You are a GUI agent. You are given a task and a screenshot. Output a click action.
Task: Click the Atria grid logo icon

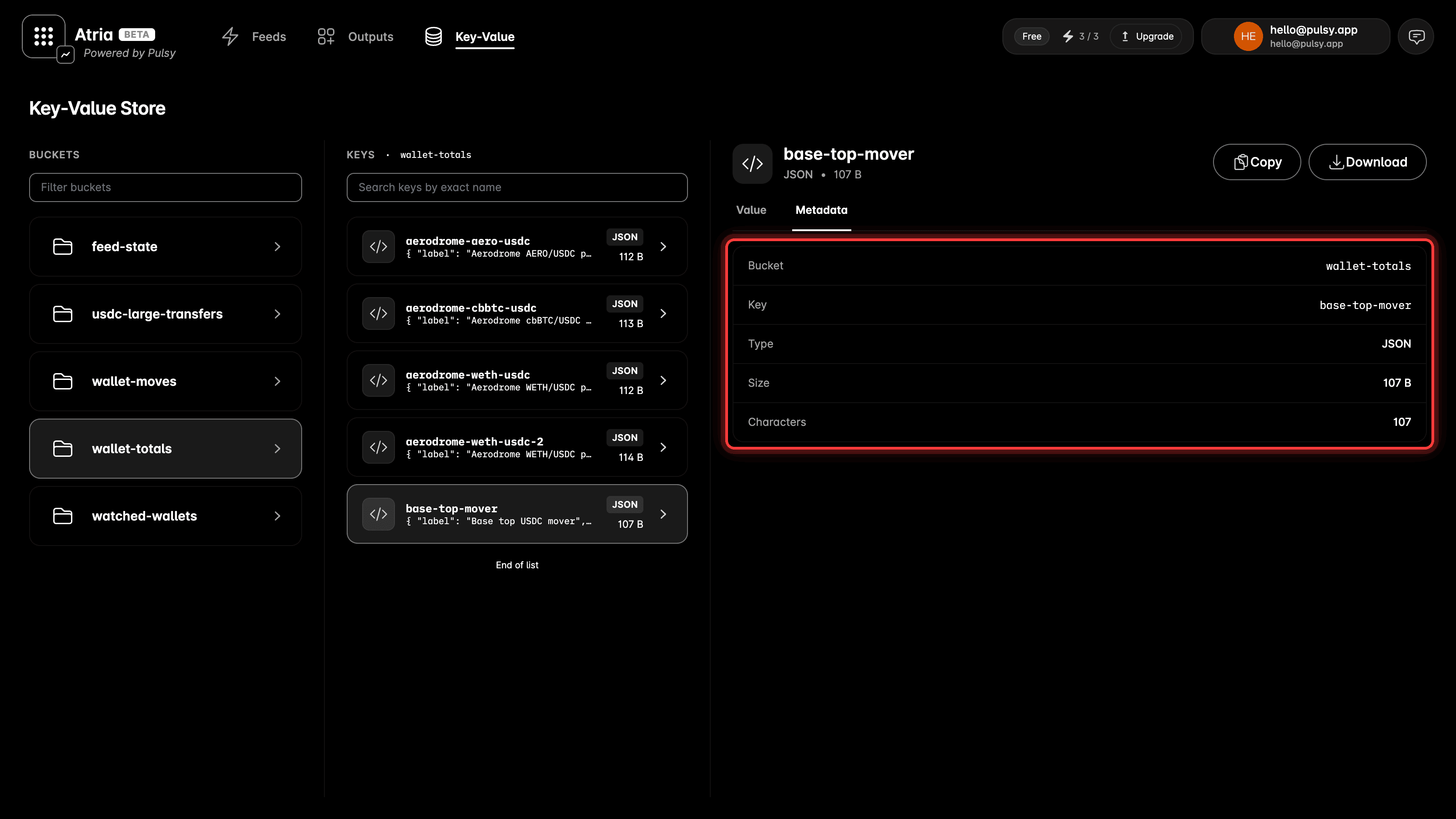[44, 36]
